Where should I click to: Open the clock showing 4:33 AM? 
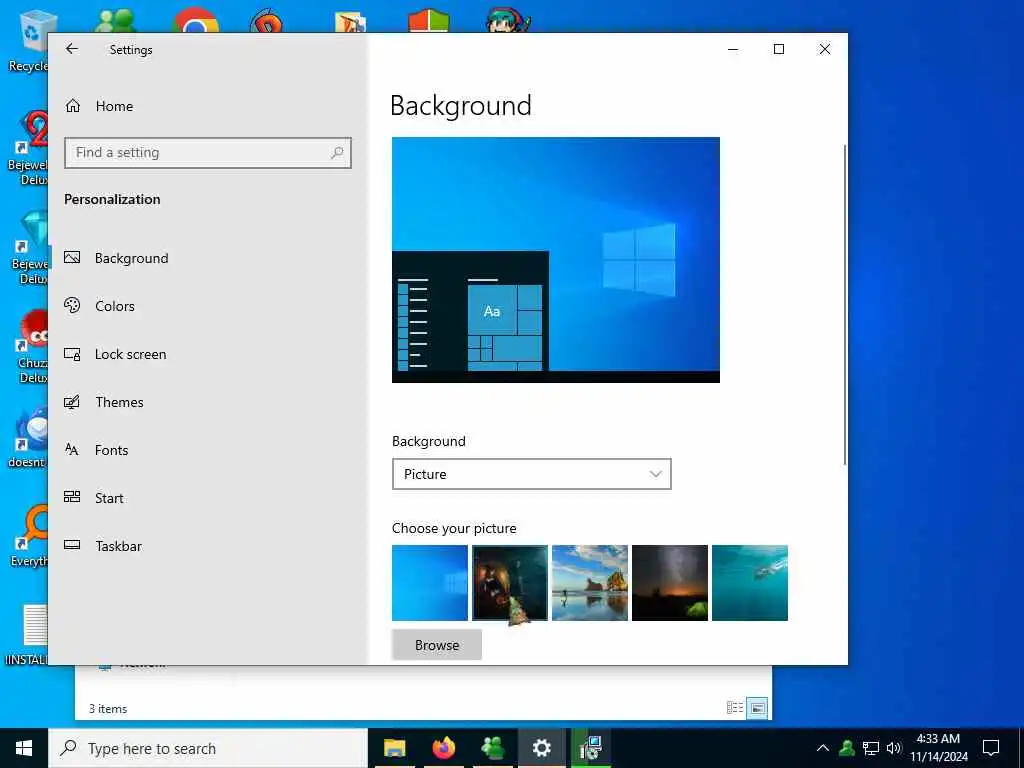pos(938,748)
